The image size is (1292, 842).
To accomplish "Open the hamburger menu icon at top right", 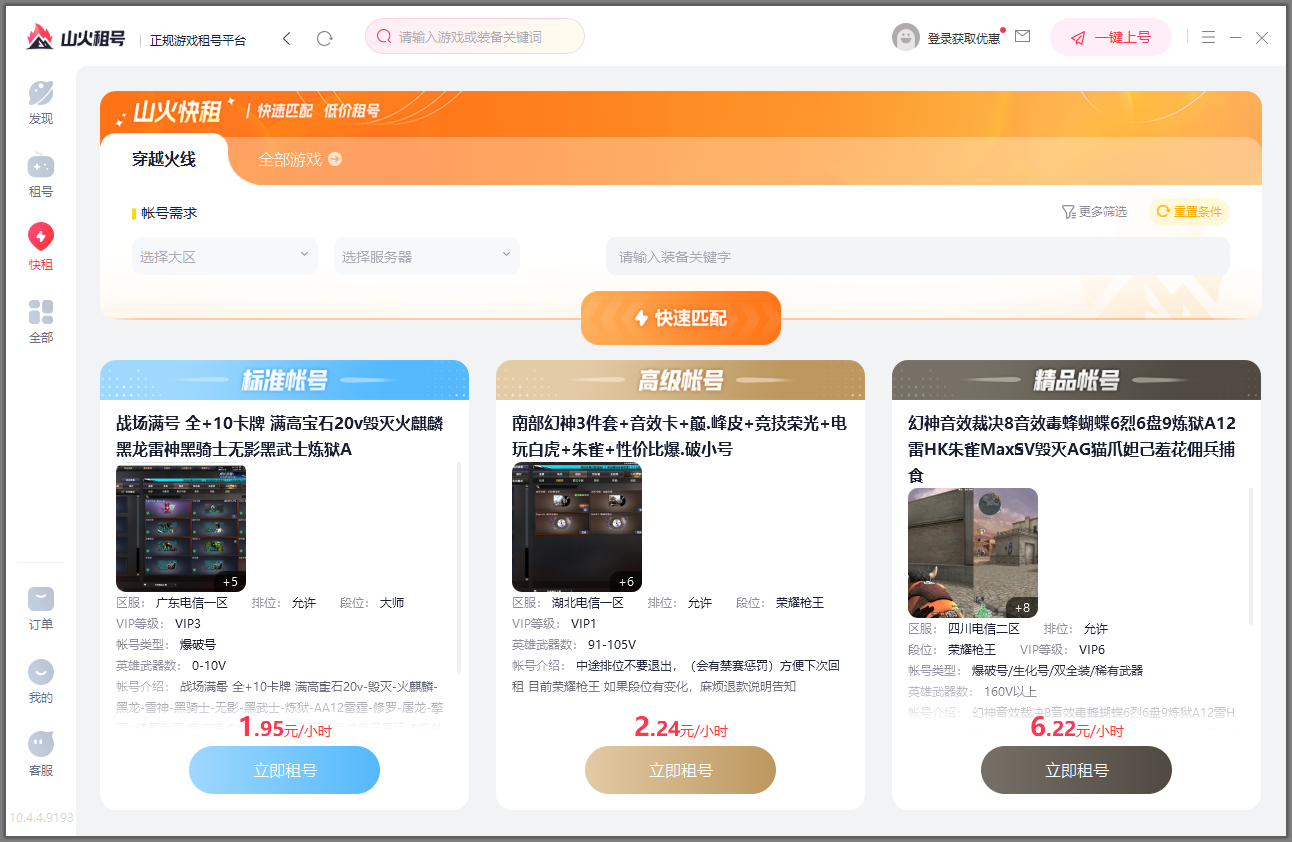I will click(1208, 37).
